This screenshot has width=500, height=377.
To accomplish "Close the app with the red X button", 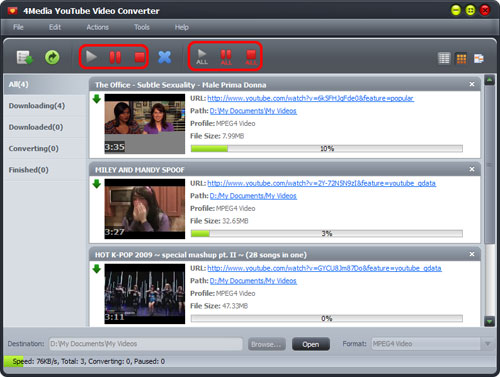I will (485, 11).
